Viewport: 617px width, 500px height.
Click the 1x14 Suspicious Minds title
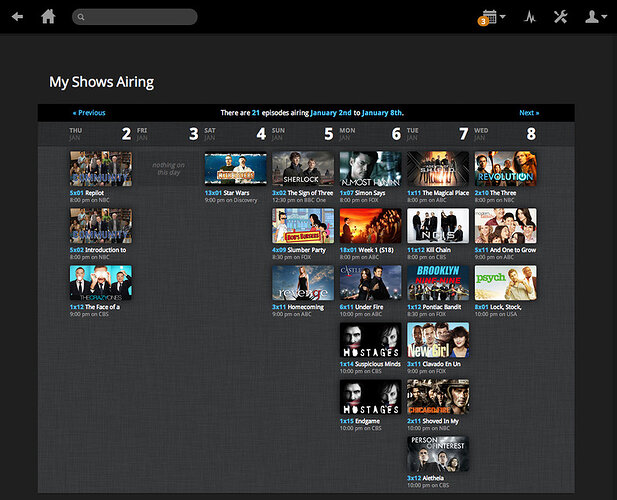[x=370, y=364]
